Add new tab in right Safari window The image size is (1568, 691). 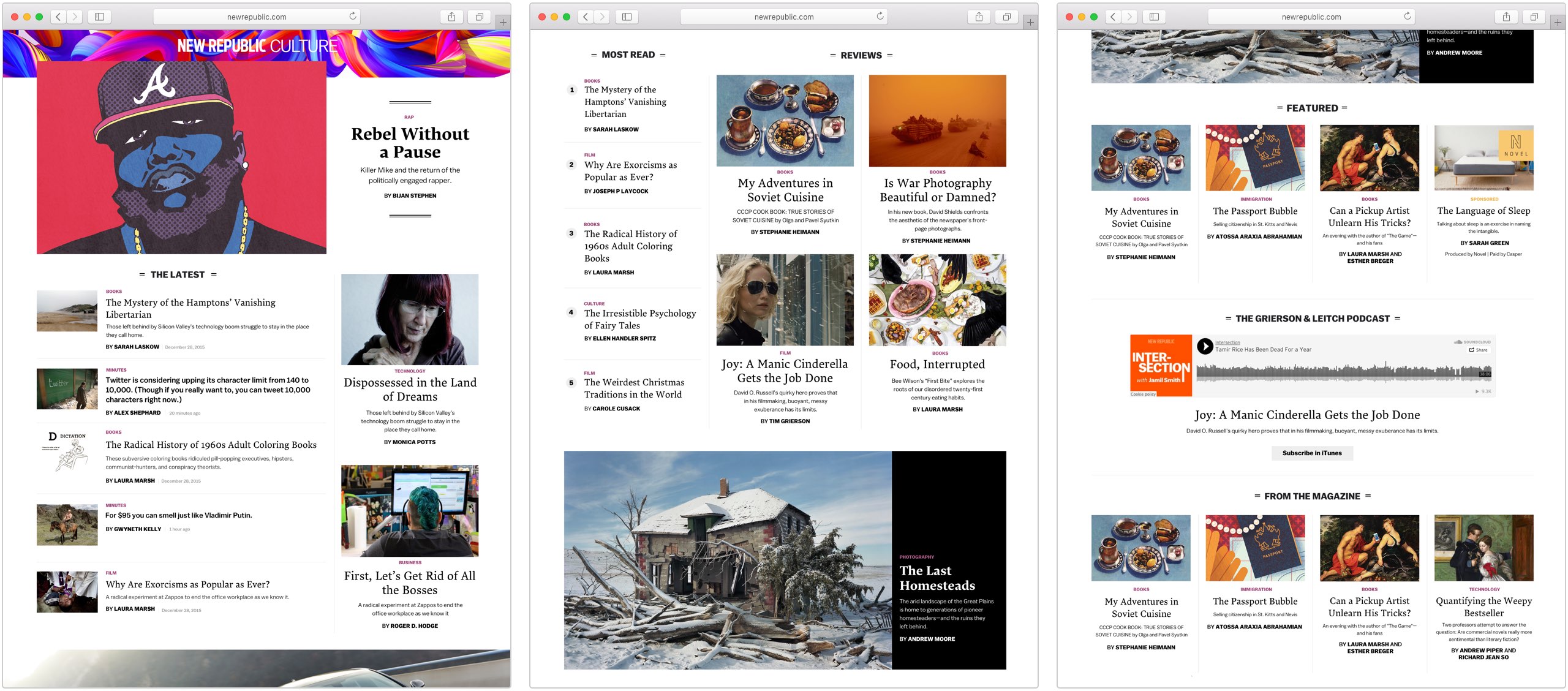point(1558,22)
